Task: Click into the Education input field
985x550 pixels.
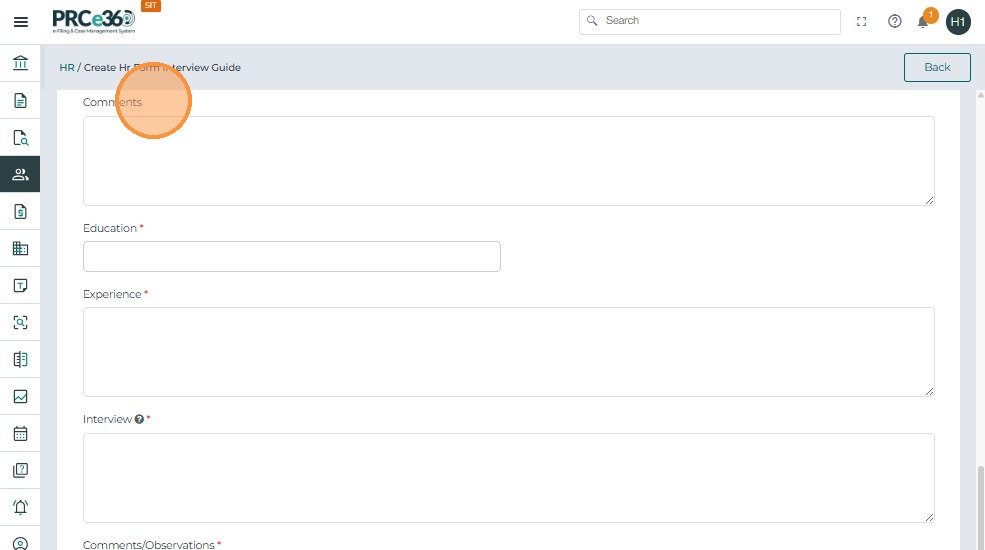Action: click(x=291, y=256)
